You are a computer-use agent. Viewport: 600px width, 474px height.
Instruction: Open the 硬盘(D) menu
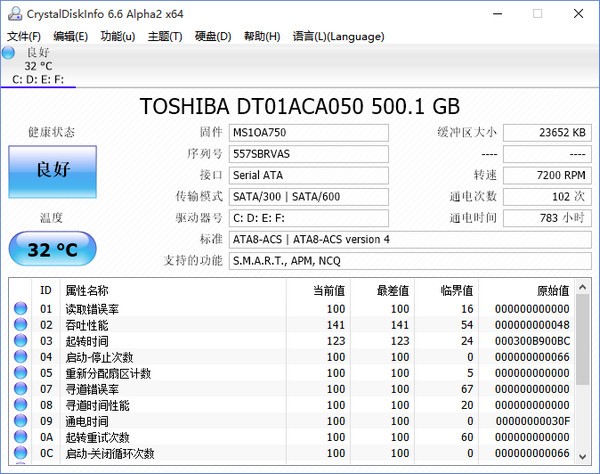coord(212,36)
